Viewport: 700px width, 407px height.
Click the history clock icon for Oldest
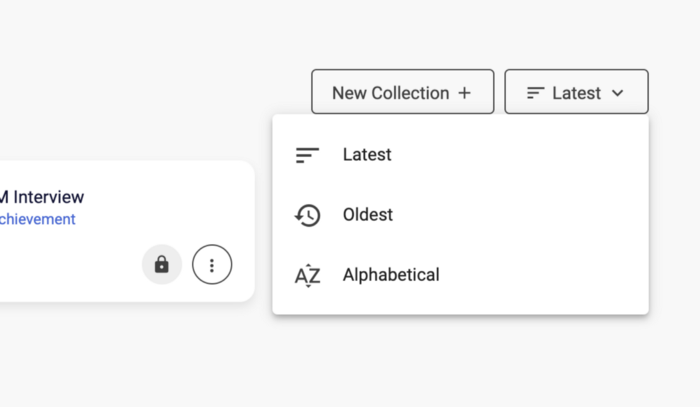pos(308,215)
